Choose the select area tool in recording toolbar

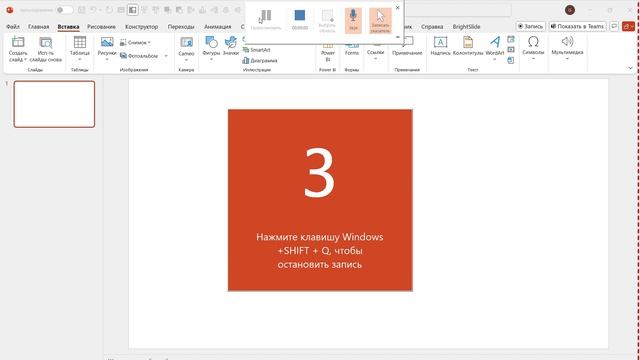327,20
